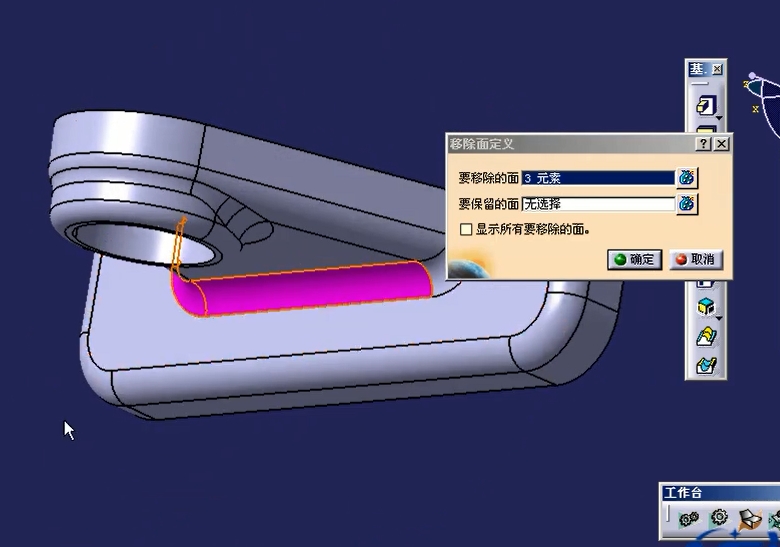Click the help question-mark button in dialog
The image size is (780, 547).
[x=702, y=144]
